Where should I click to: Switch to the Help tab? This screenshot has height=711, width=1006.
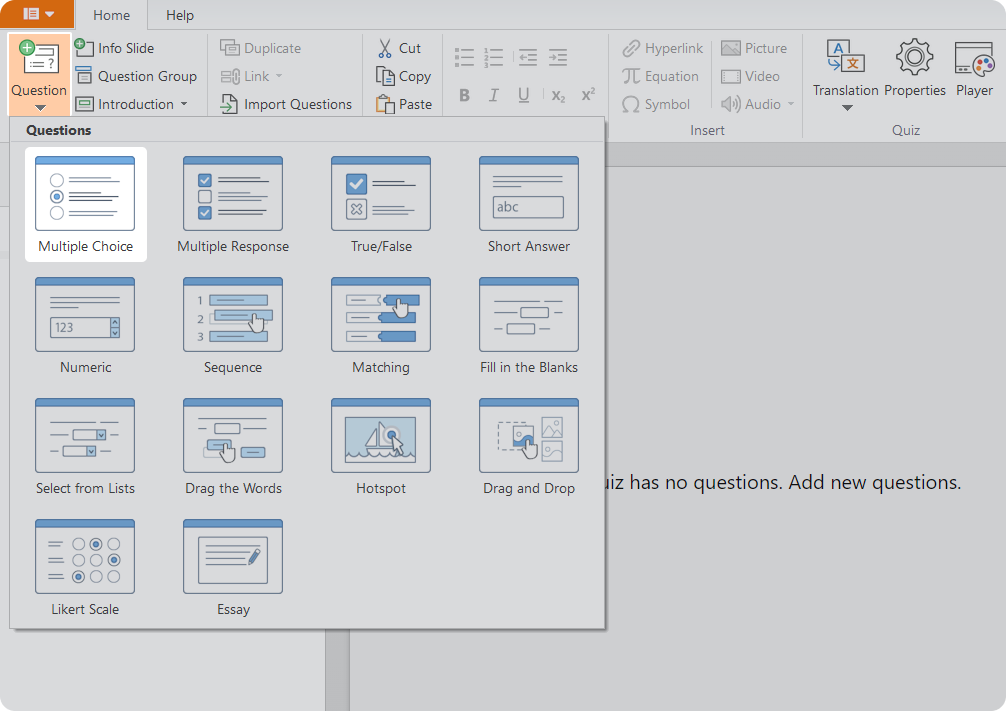(x=180, y=15)
